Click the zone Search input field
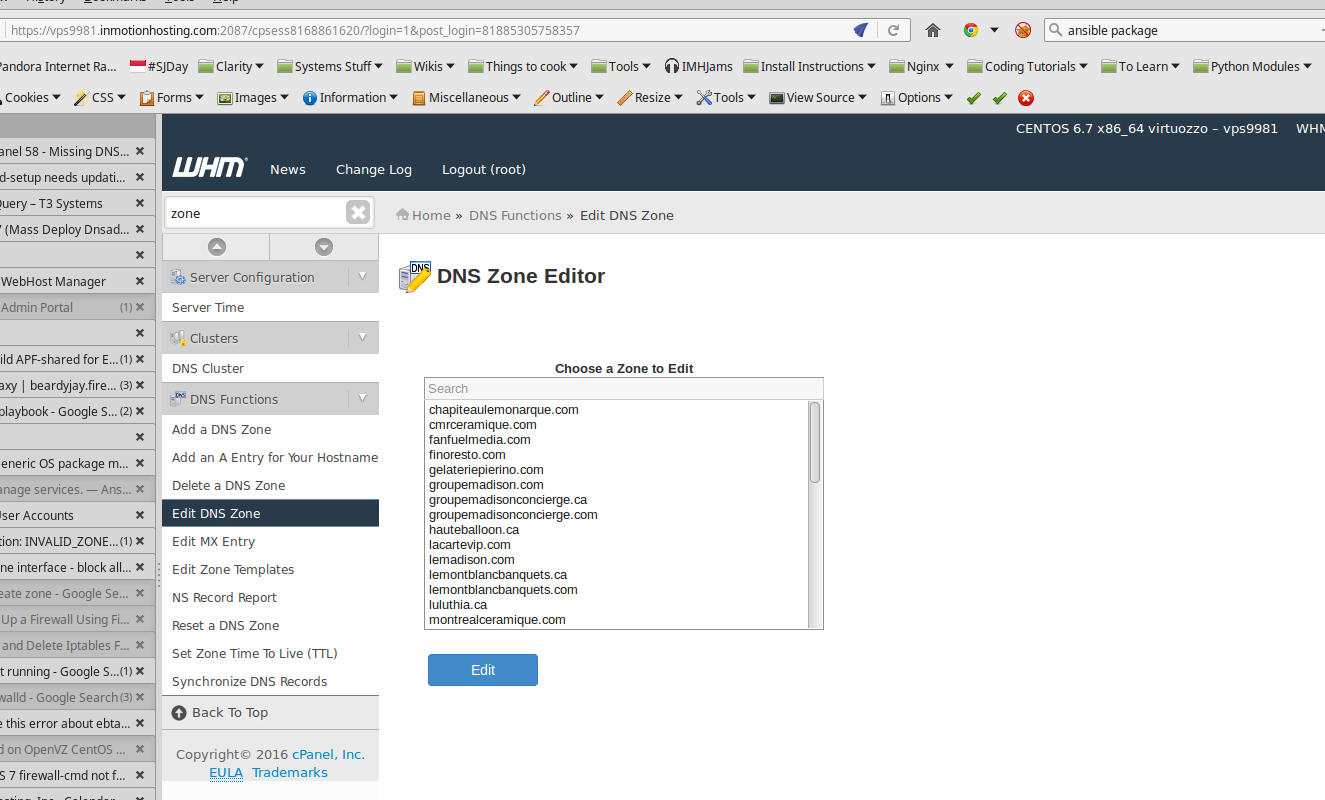Image resolution: width=1325 pixels, height=800 pixels. pyautogui.click(x=623, y=388)
